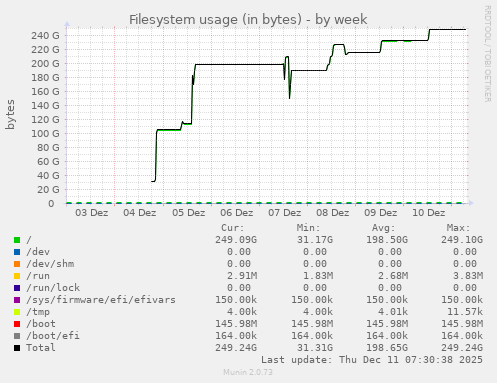Click the 'Last update' timestamp line
This screenshot has height=383, width=497.
(372, 360)
